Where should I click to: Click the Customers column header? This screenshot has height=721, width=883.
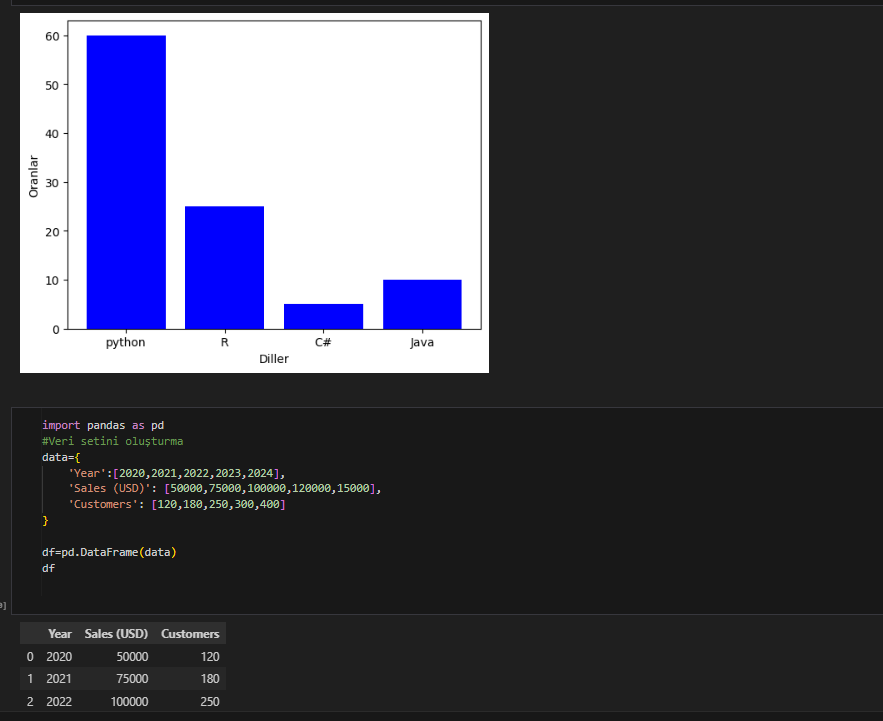coord(190,634)
